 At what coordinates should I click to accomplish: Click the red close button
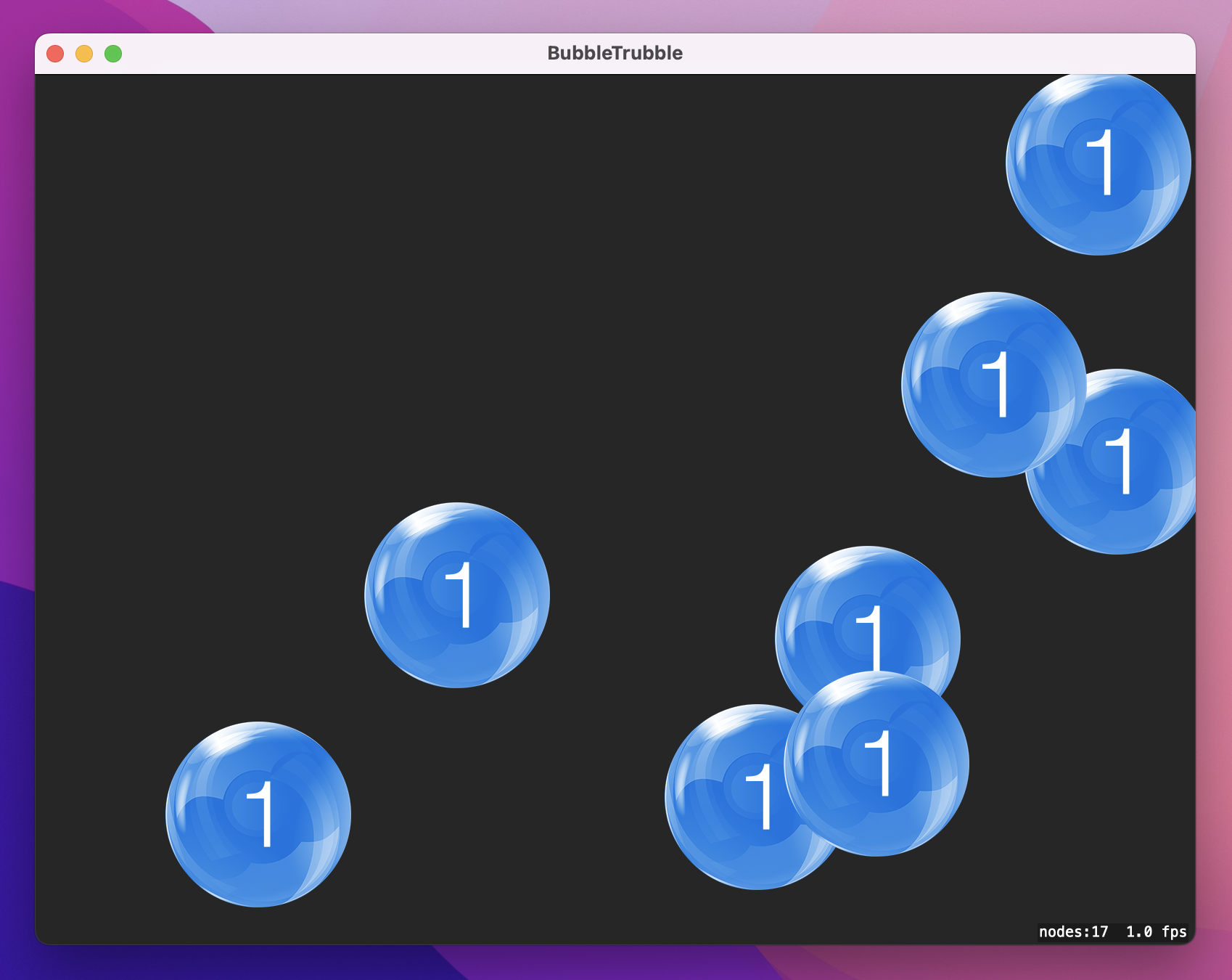[54, 52]
